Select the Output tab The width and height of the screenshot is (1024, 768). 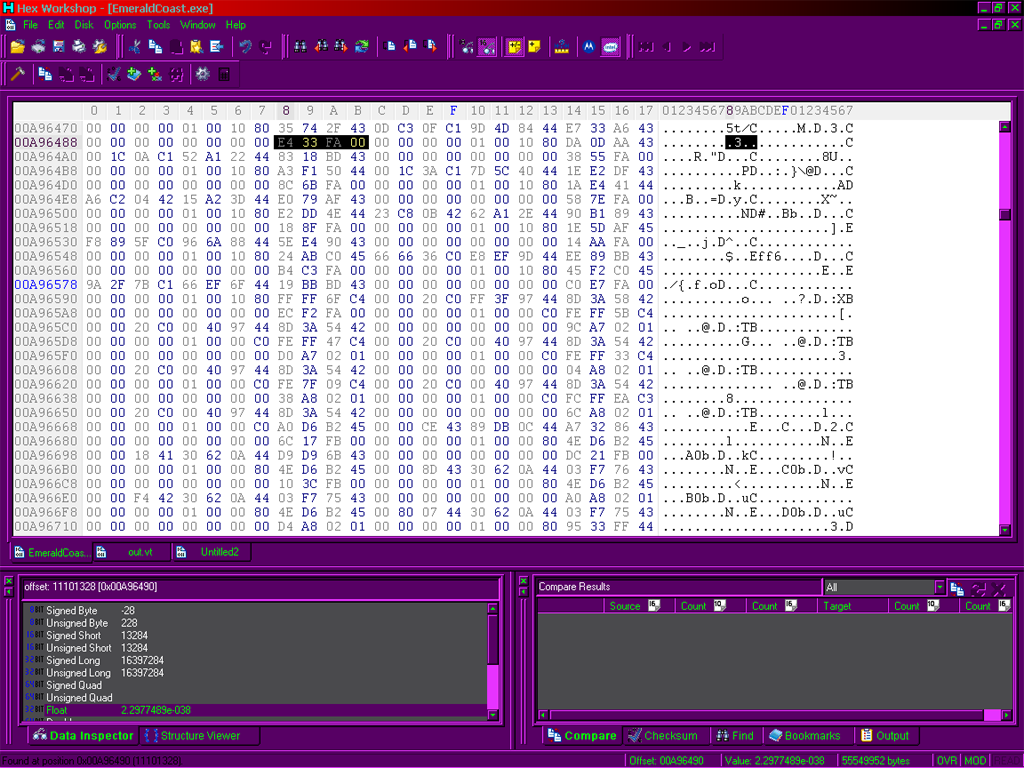(x=885, y=735)
